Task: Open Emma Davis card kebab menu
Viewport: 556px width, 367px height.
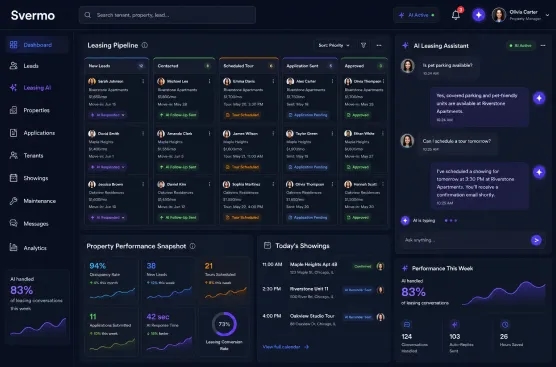Action: tap(273, 82)
